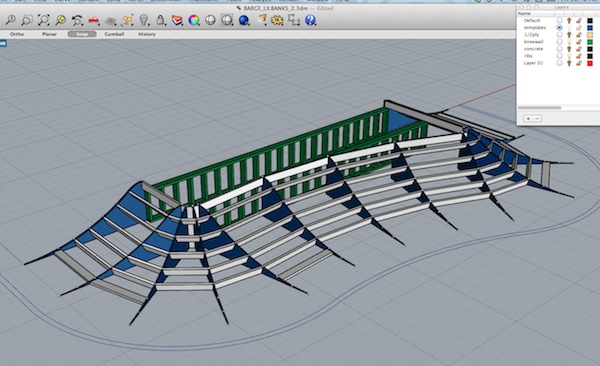Screen dimensions: 600x366
Task: Lock the Default layer
Action: pos(579,21)
